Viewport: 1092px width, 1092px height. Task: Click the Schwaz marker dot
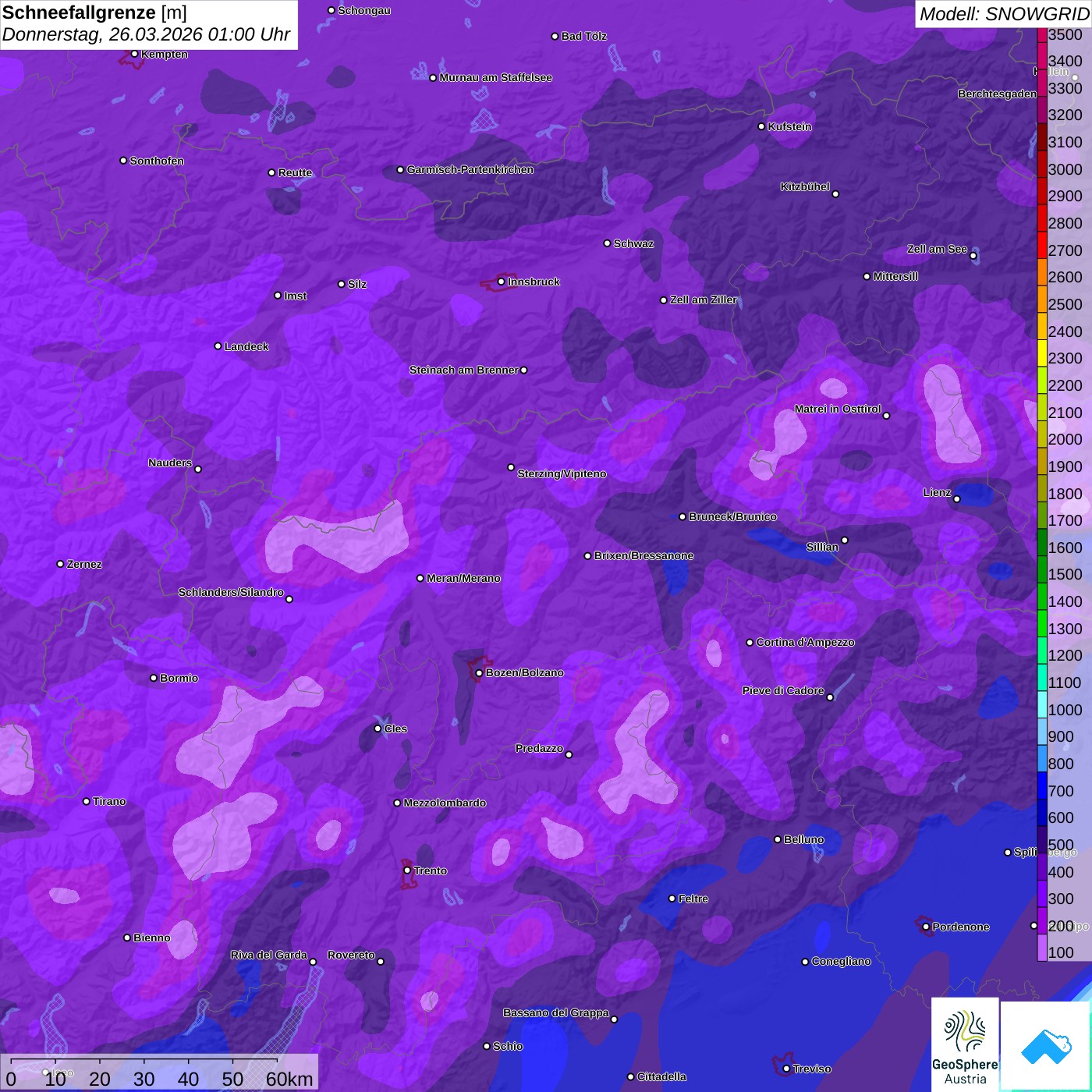click(x=607, y=243)
